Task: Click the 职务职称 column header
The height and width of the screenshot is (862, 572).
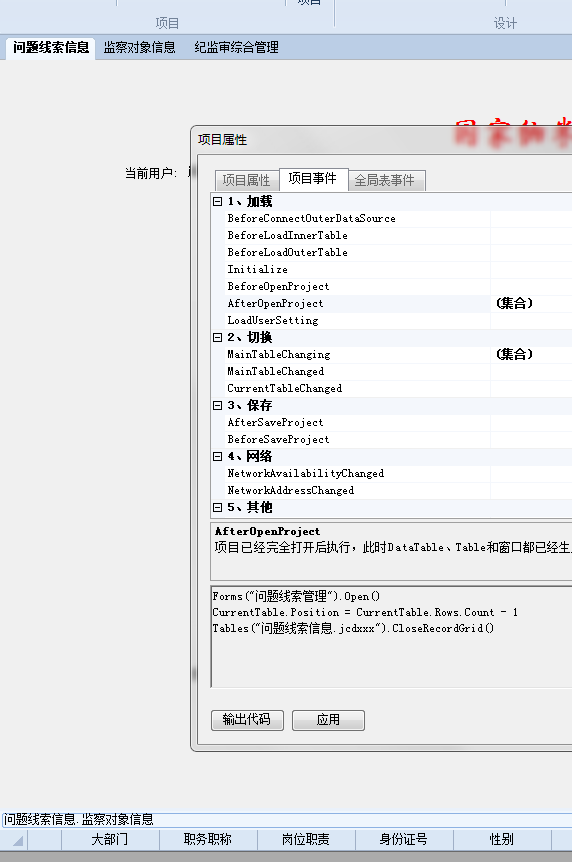Action: click(208, 839)
